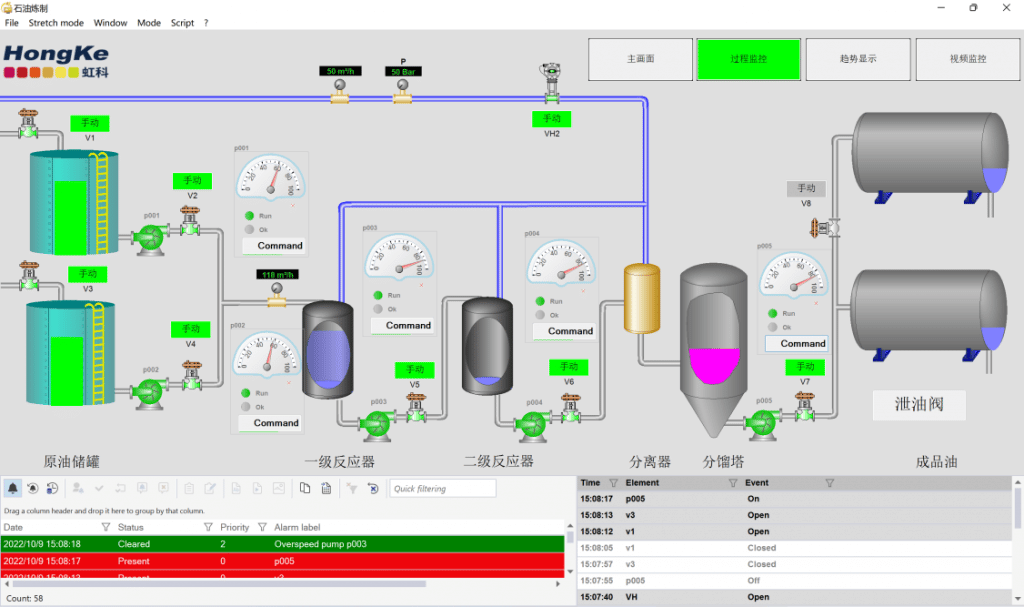
Task: Open the Date column filter funnel
Action: pos(105,527)
